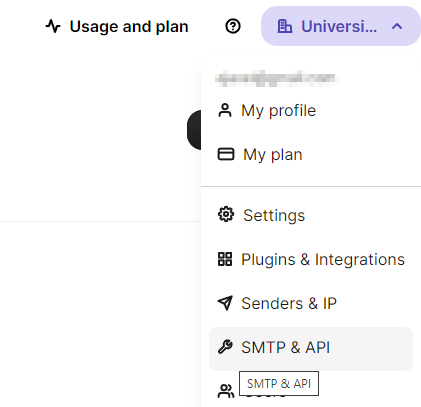The image size is (421, 407).
Task: Toggle the Universi... account dropdown
Action: click(x=341, y=26)
